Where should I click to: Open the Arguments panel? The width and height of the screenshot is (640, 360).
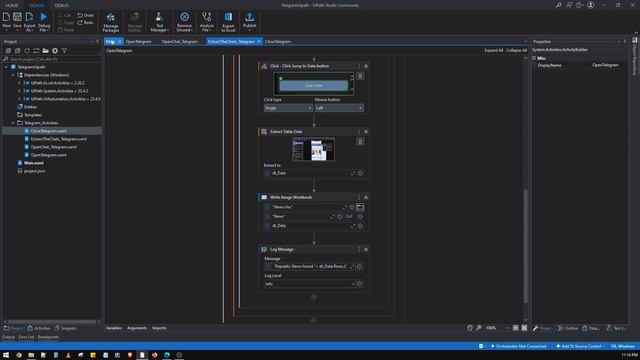tap(137, 328)
